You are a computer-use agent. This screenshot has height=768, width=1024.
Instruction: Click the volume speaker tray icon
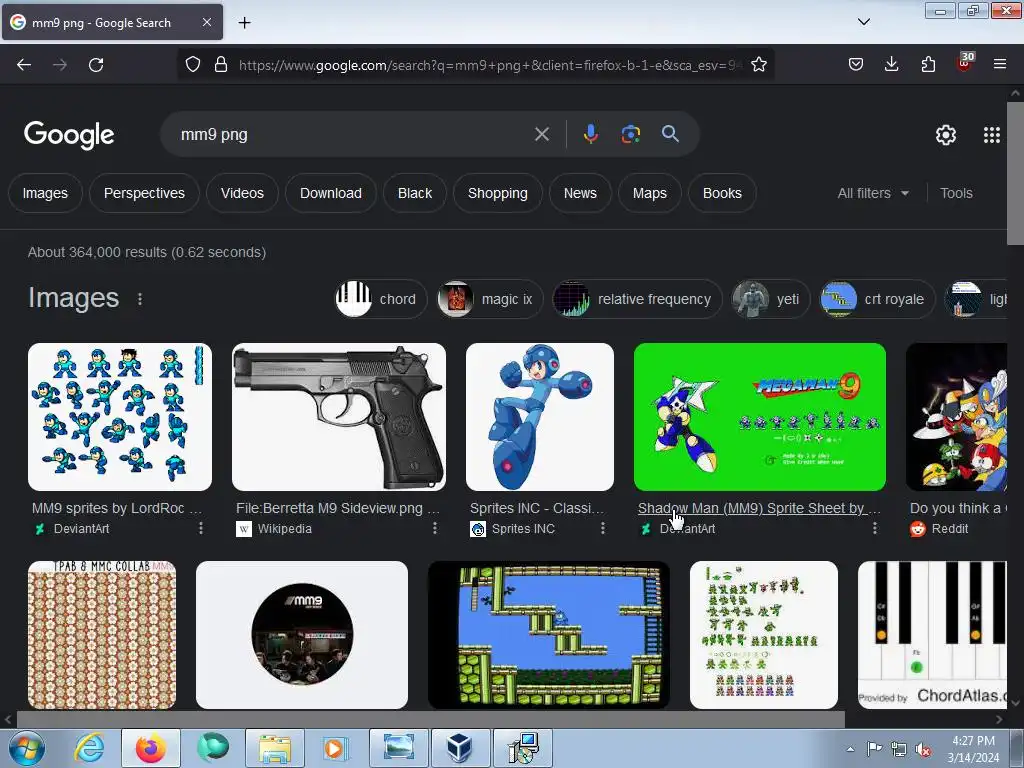coord(923,749)
